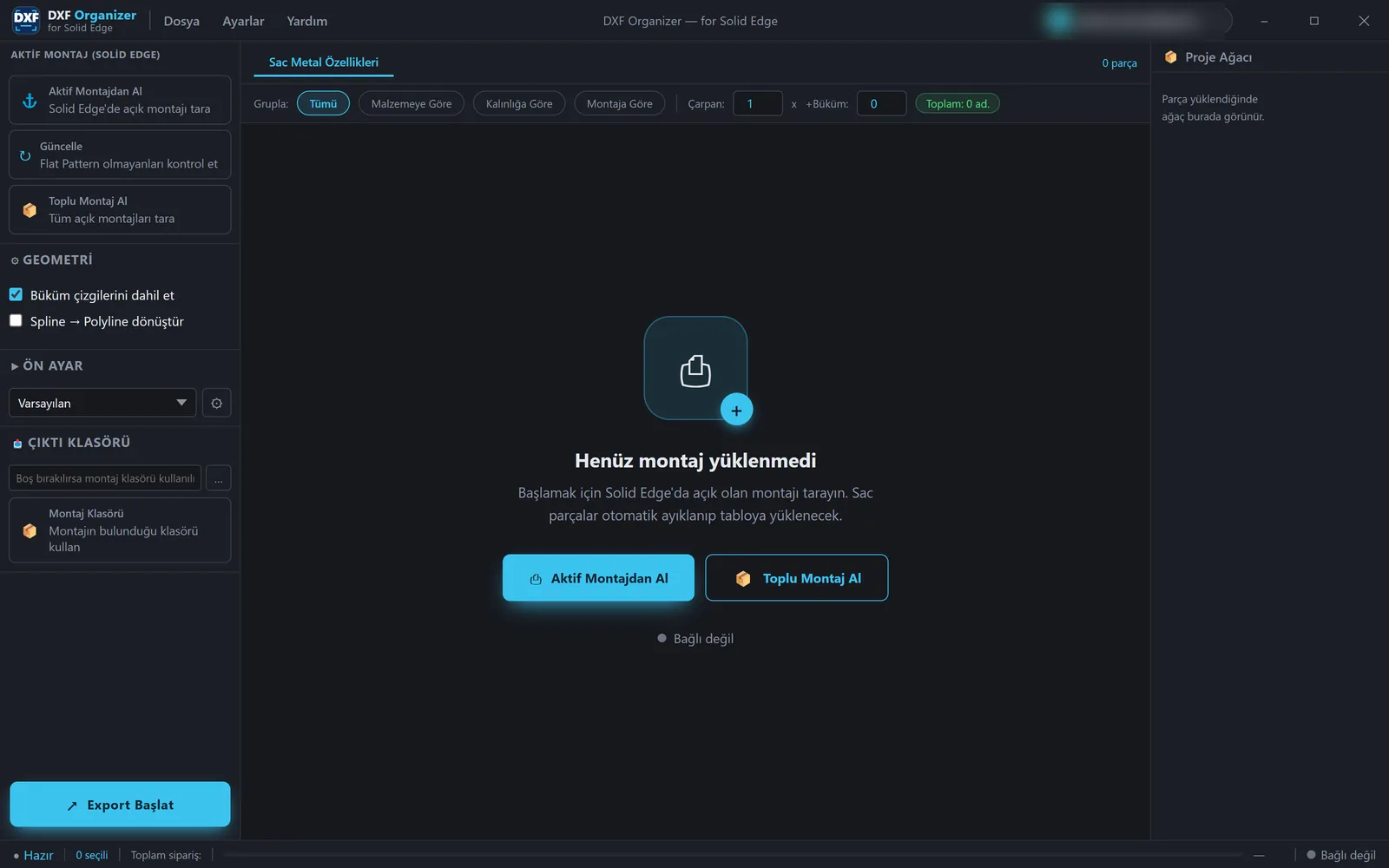Open the Dosya menu
This screenshot has width=1389, height=868.
tap(181, 21)
